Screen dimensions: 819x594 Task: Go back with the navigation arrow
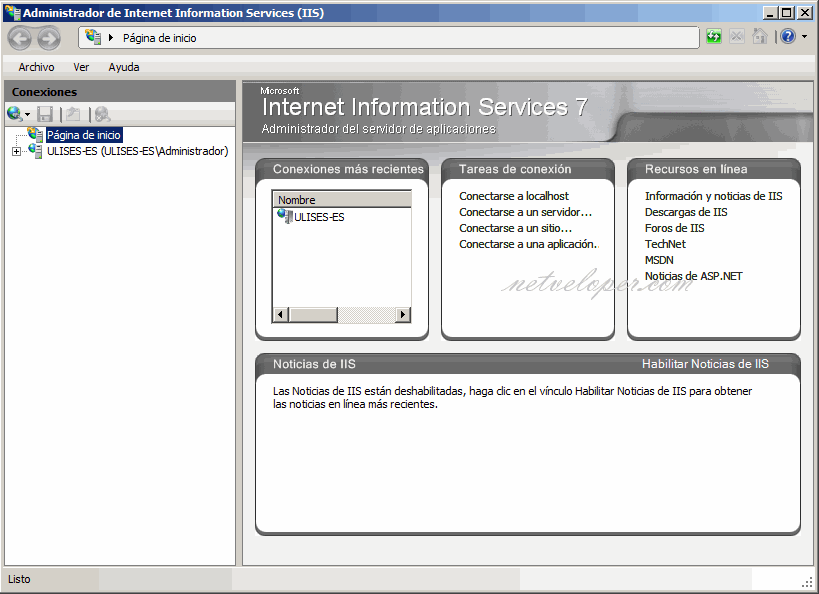click(20, 38)
